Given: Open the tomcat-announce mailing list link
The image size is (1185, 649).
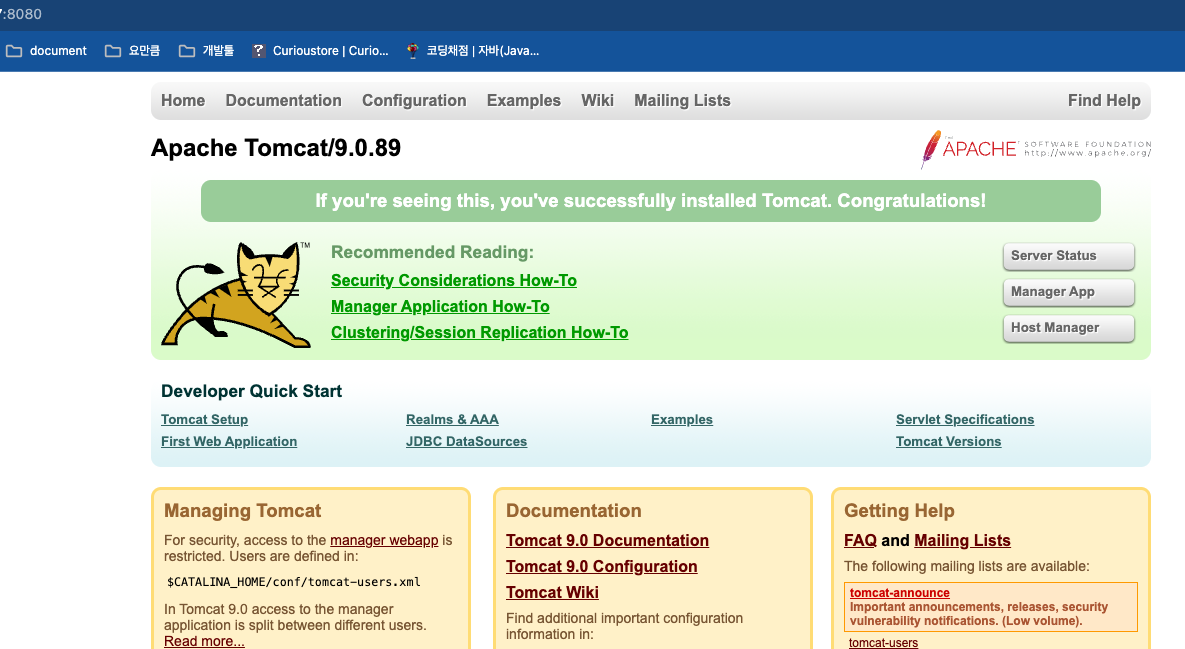Looking at the screenshot, I should click(899, 593).
